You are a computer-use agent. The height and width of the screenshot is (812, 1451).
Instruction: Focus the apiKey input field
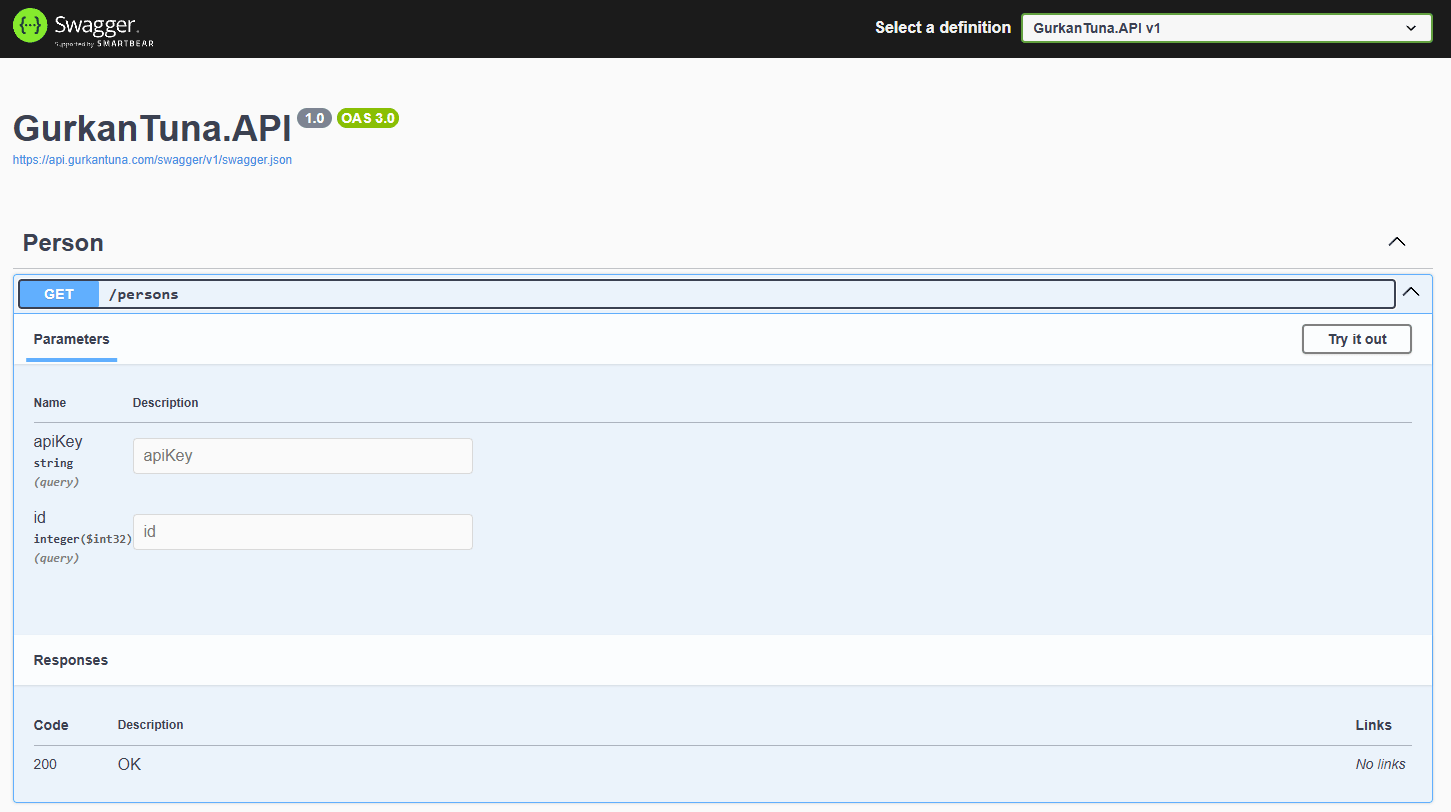(302, 456)
